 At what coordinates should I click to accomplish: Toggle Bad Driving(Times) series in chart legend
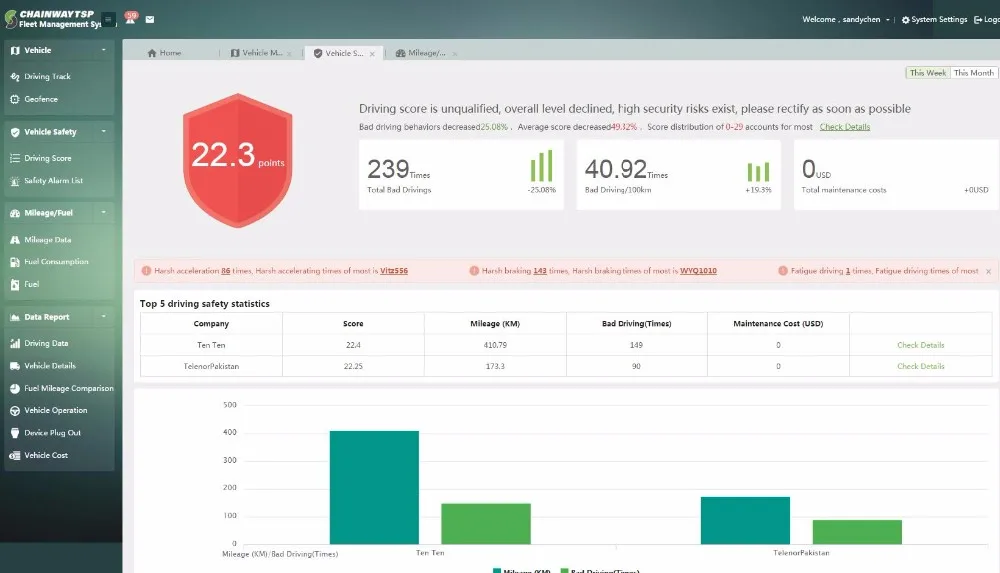[599, 570]
